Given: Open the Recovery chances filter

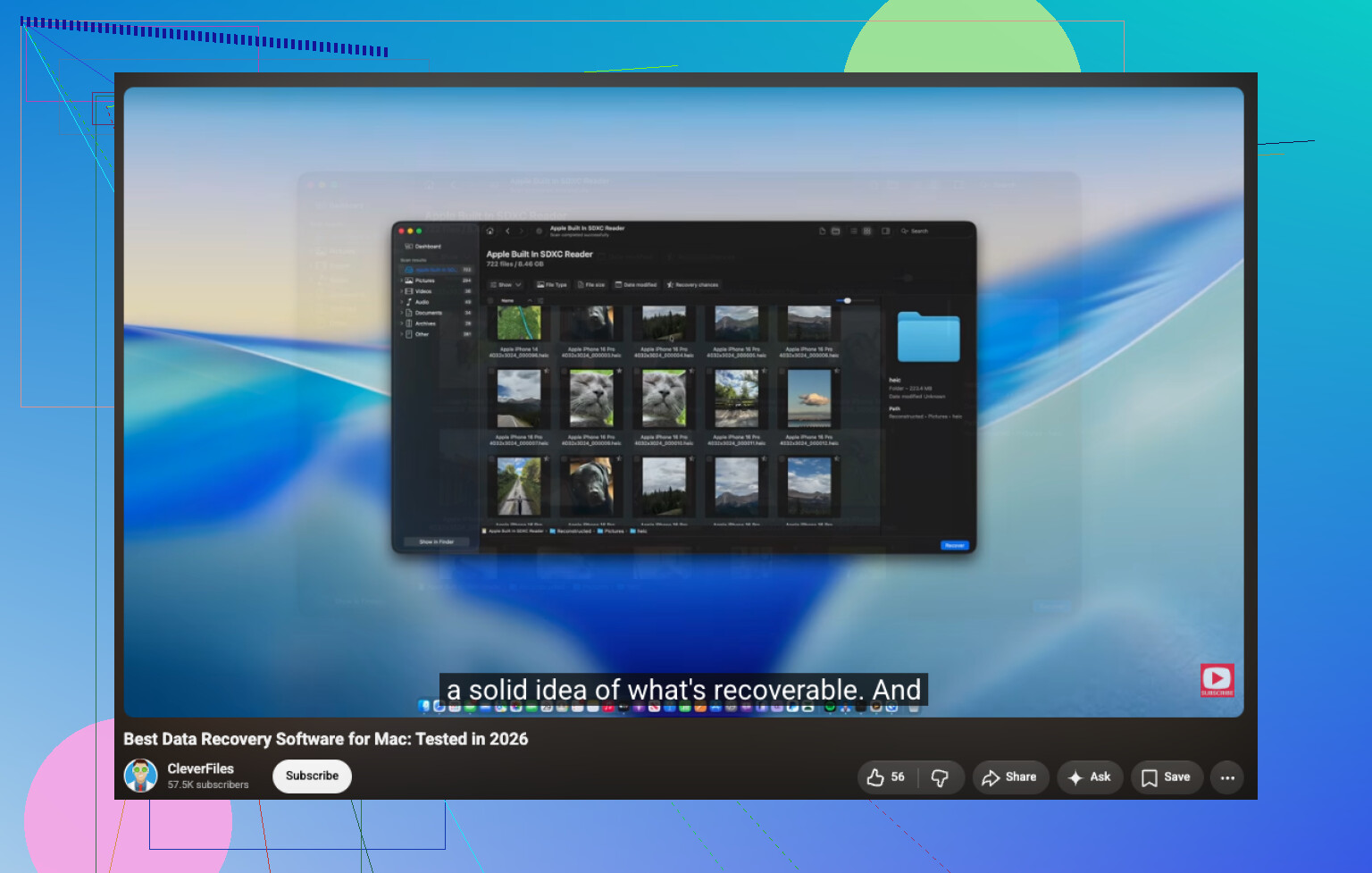Looking at the screenshot, I should [x=692, y=284].
